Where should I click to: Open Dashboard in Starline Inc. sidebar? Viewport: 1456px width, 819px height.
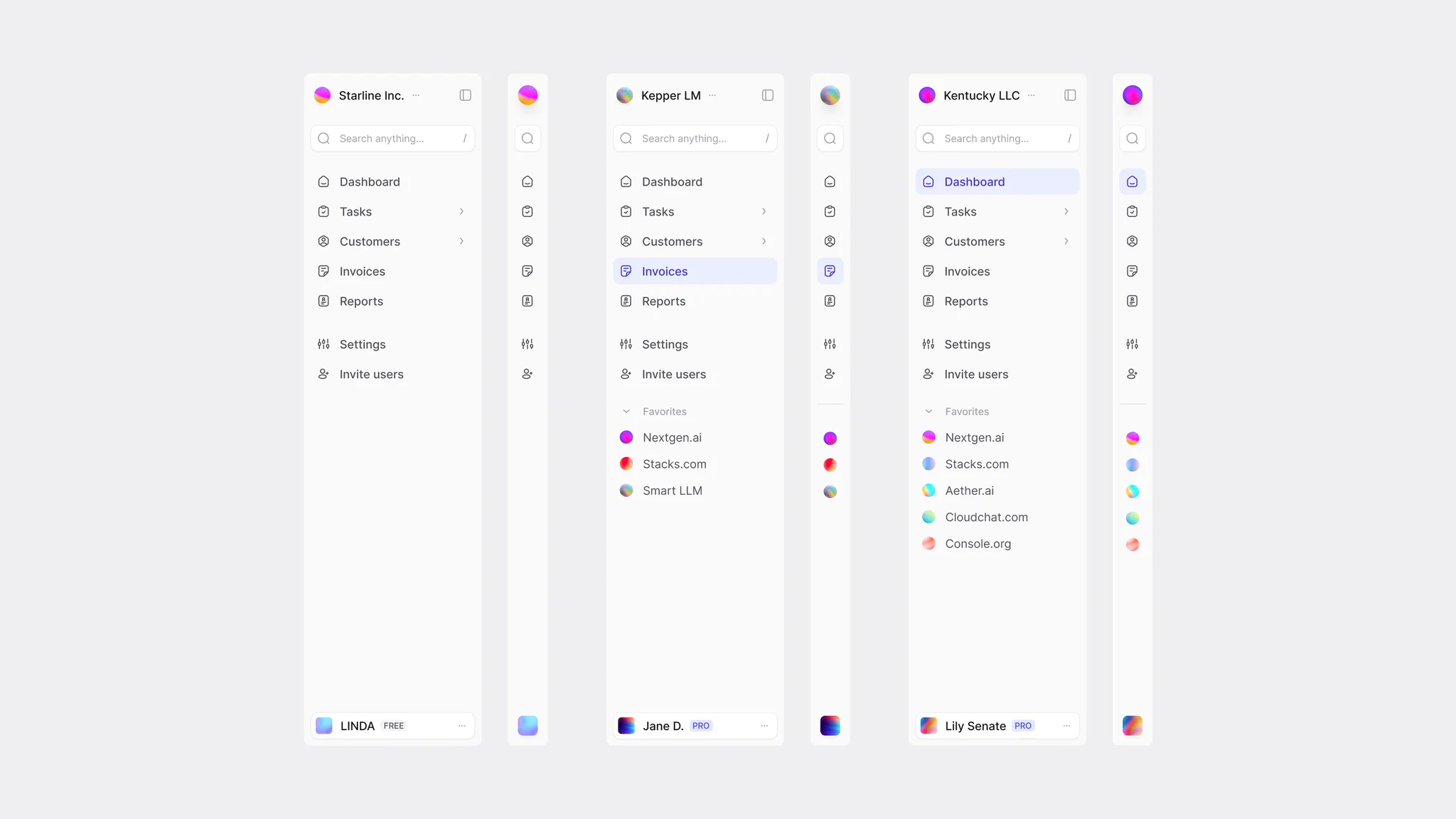coord(392,182)
